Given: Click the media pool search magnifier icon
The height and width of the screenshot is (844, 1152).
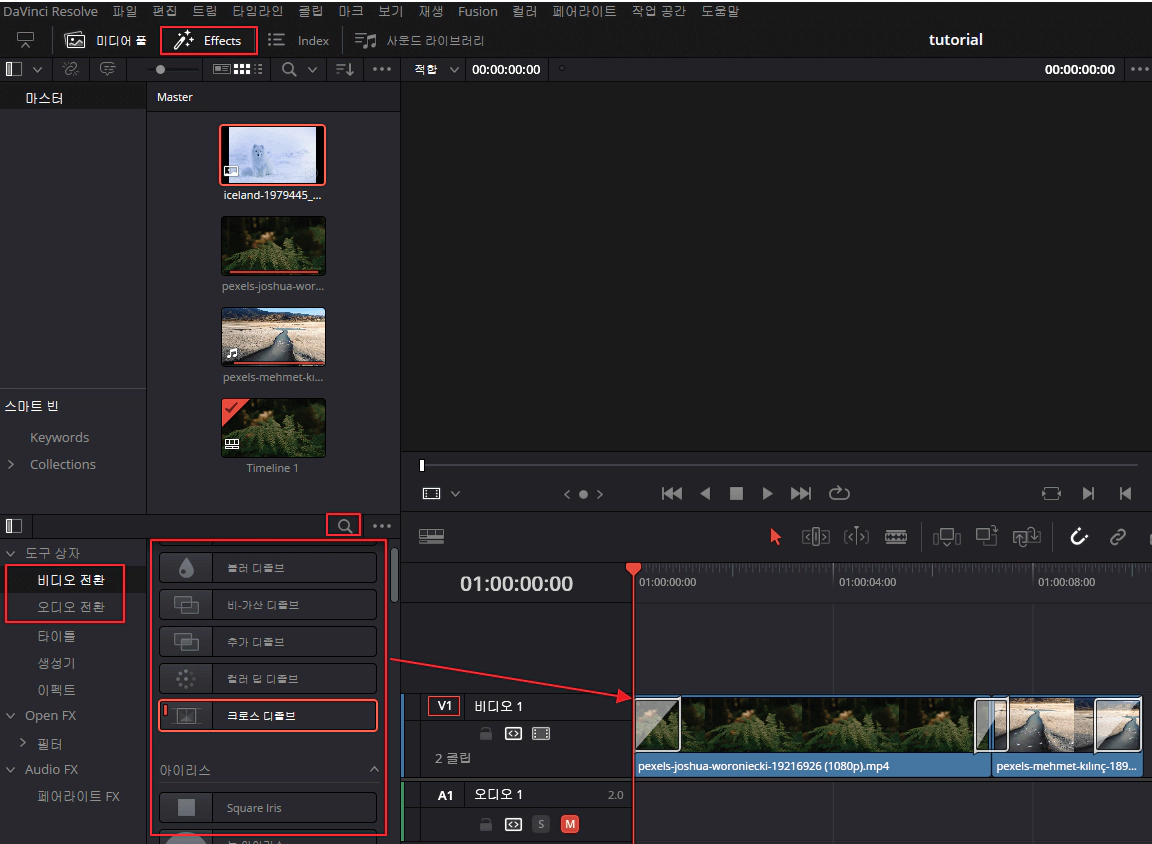Looking at the screenshot, I should coord(289,69).
